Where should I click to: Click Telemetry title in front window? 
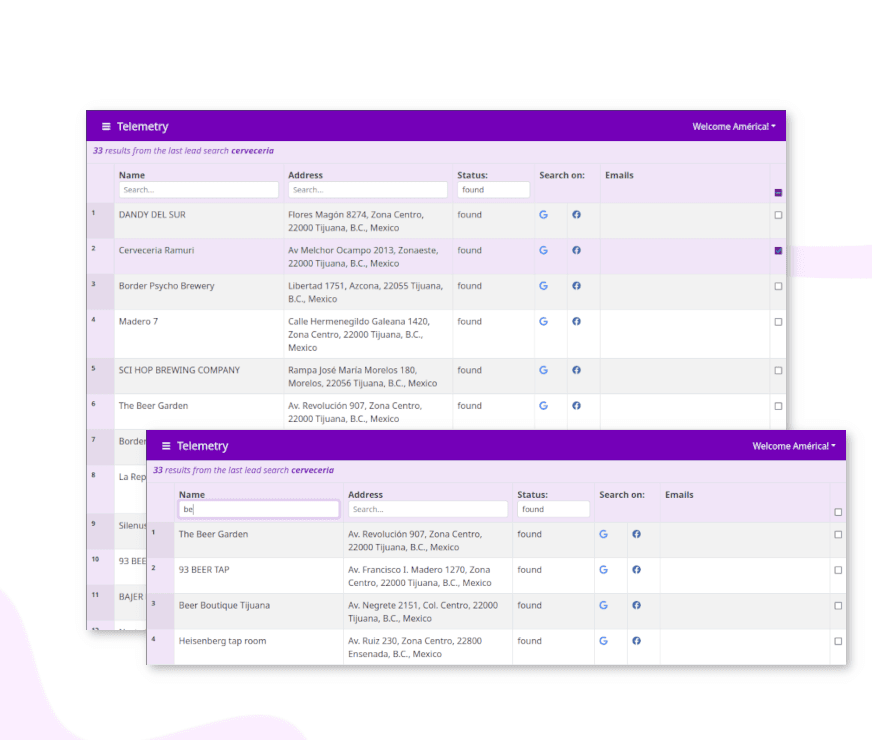pos(202,446)
